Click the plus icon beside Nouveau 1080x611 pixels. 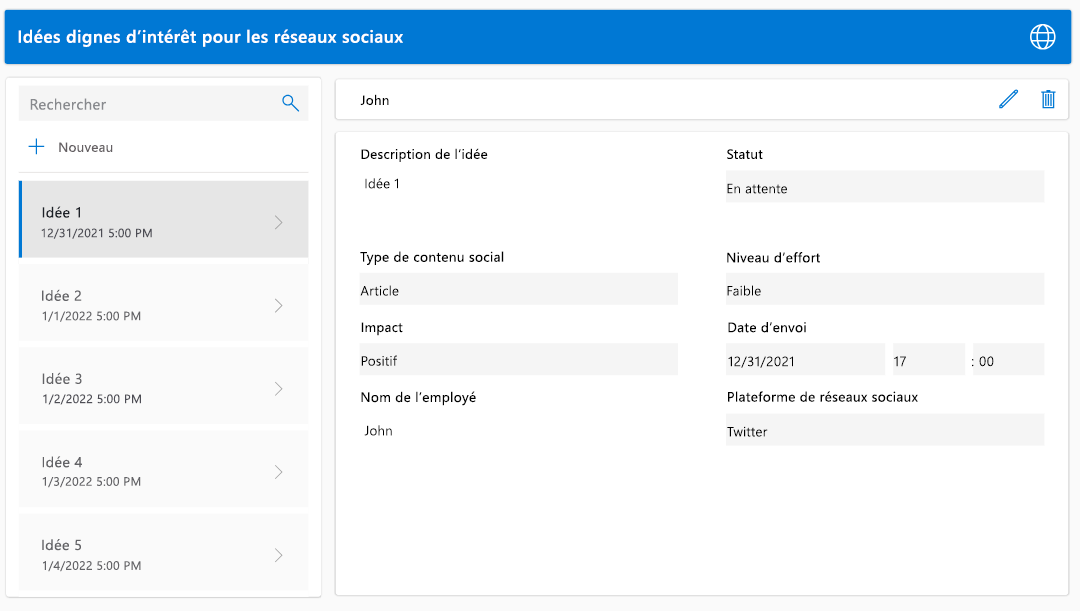pos(37,147)
